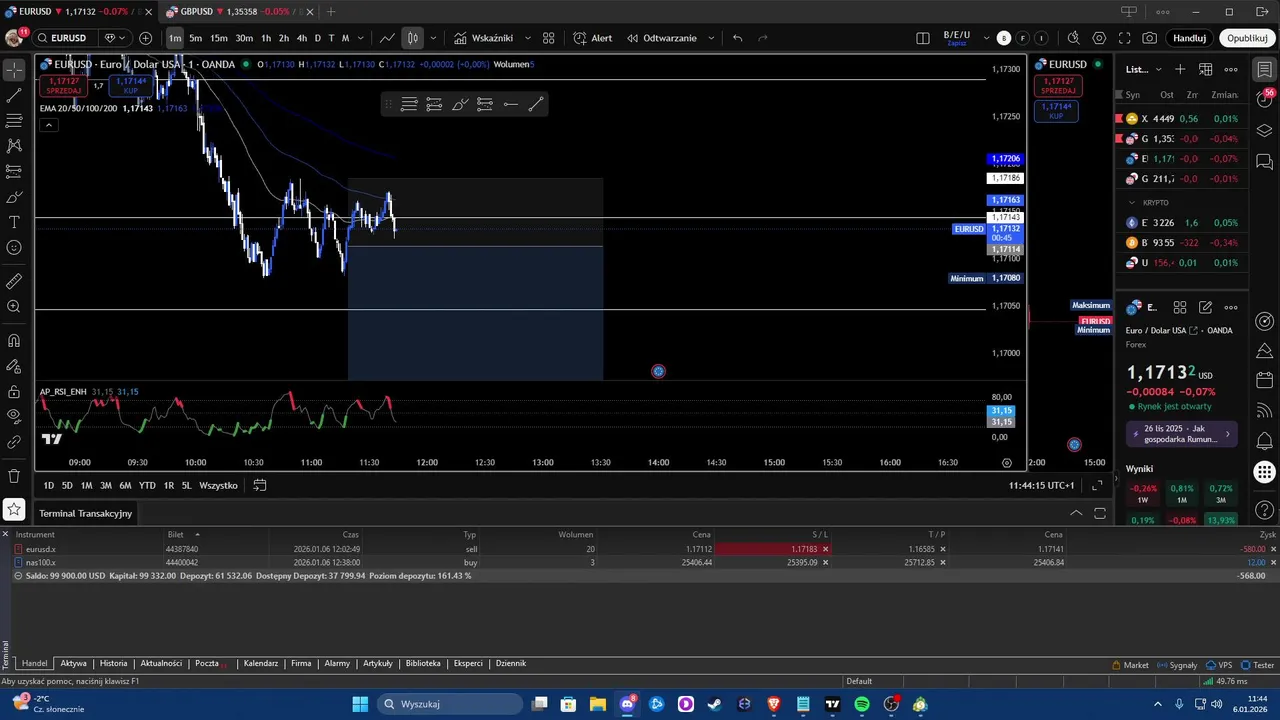Switch to the Historia terminal tab
1280x720 pixels.
113,663
